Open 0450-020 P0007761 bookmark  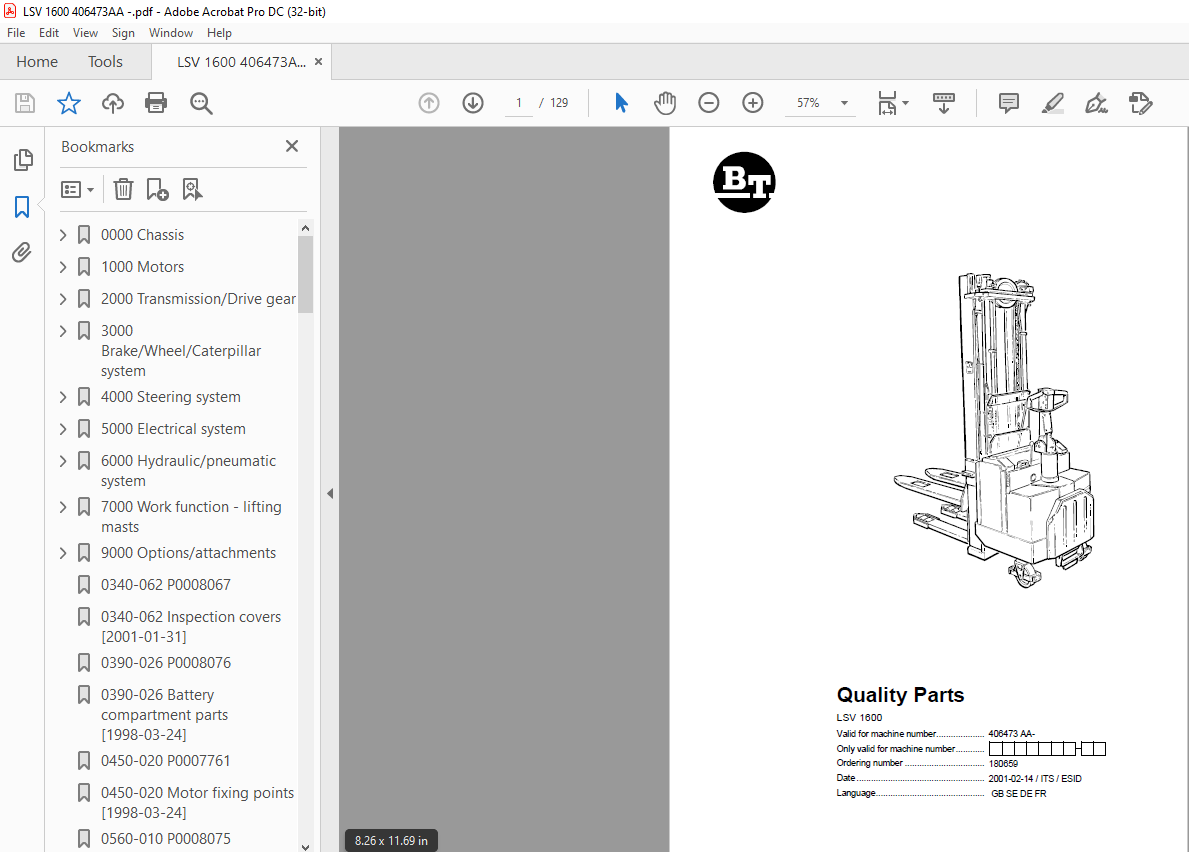(x=165, y=761)
